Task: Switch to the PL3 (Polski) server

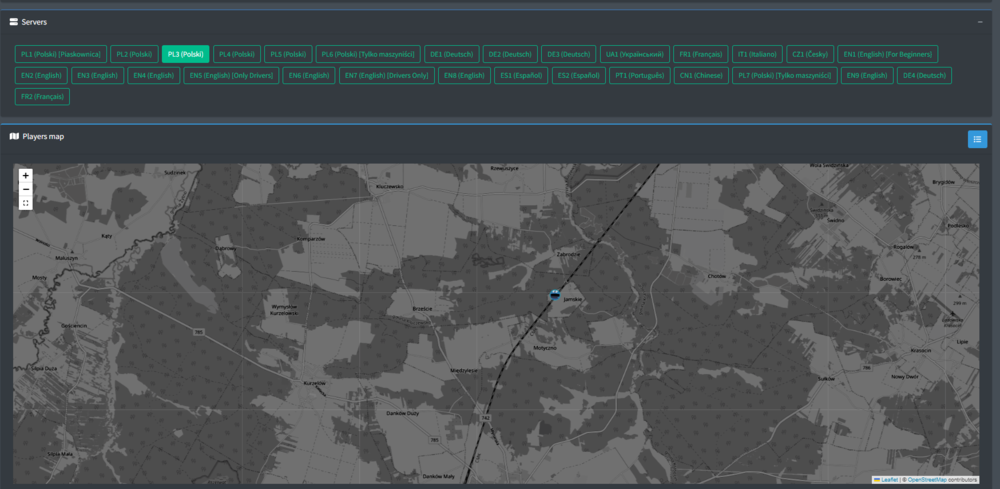Action: [185, 54]
